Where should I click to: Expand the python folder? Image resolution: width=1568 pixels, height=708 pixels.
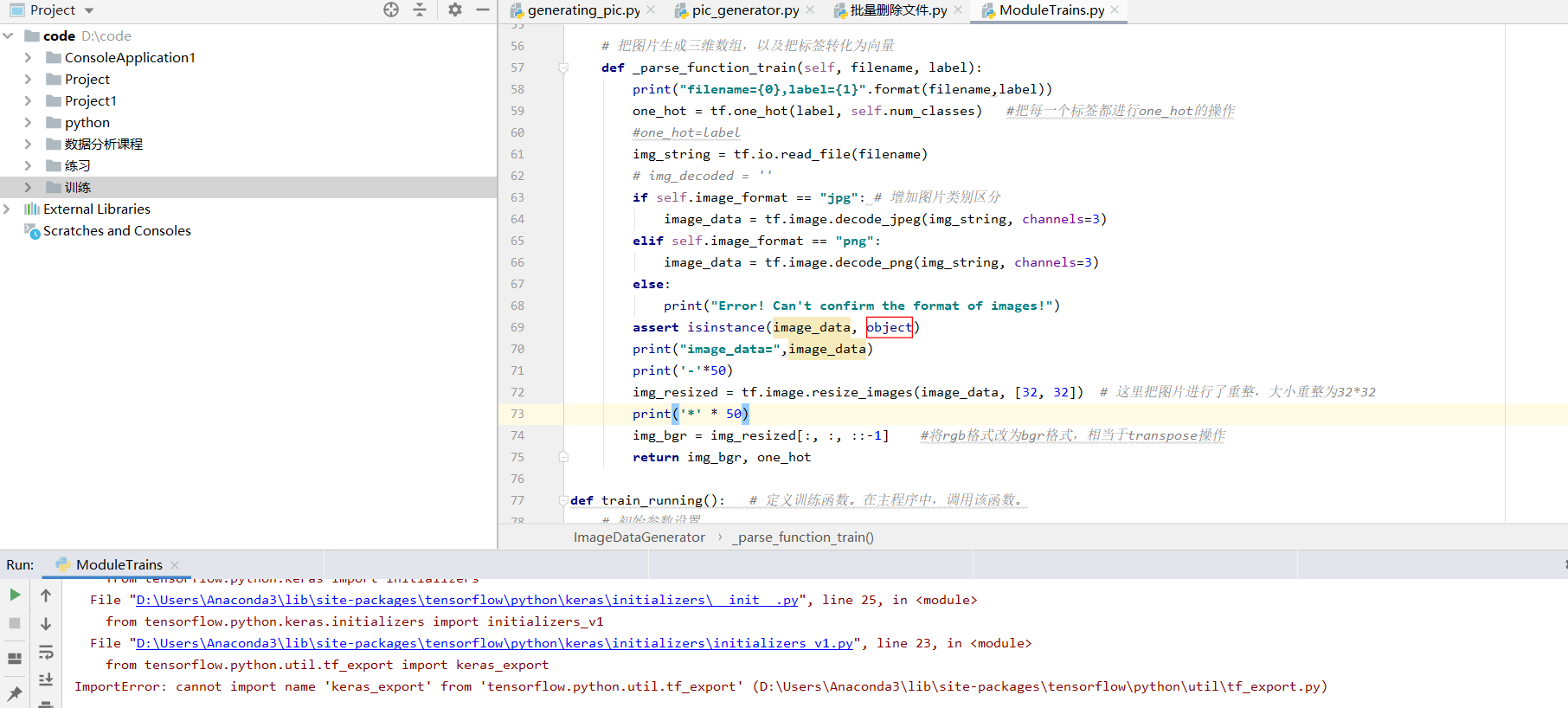click(x=28, y=122)
